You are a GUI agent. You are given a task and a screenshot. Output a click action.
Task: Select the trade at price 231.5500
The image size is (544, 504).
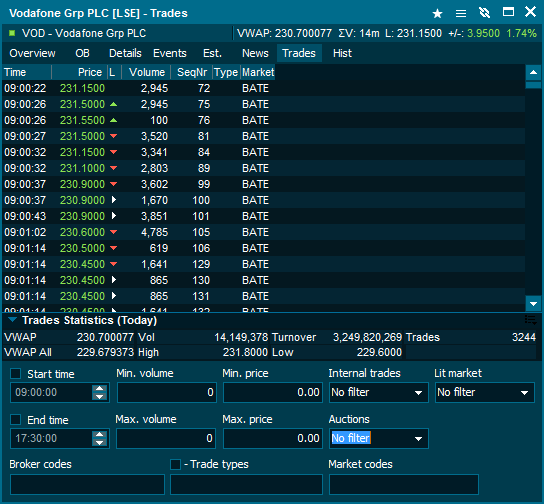click(x=264, y=120)
